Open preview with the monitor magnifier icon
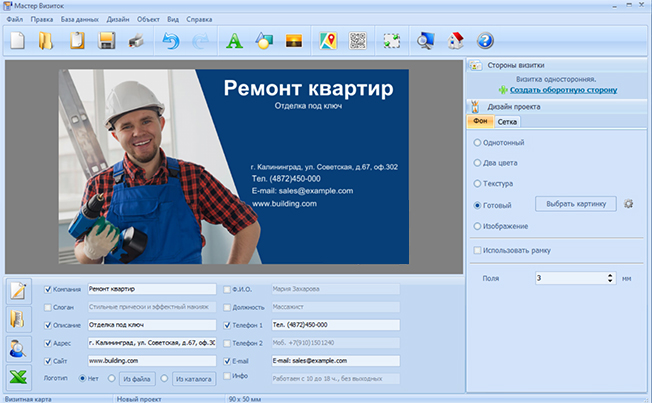The height and width of the screenshot is (403, 652). point(426,41)
